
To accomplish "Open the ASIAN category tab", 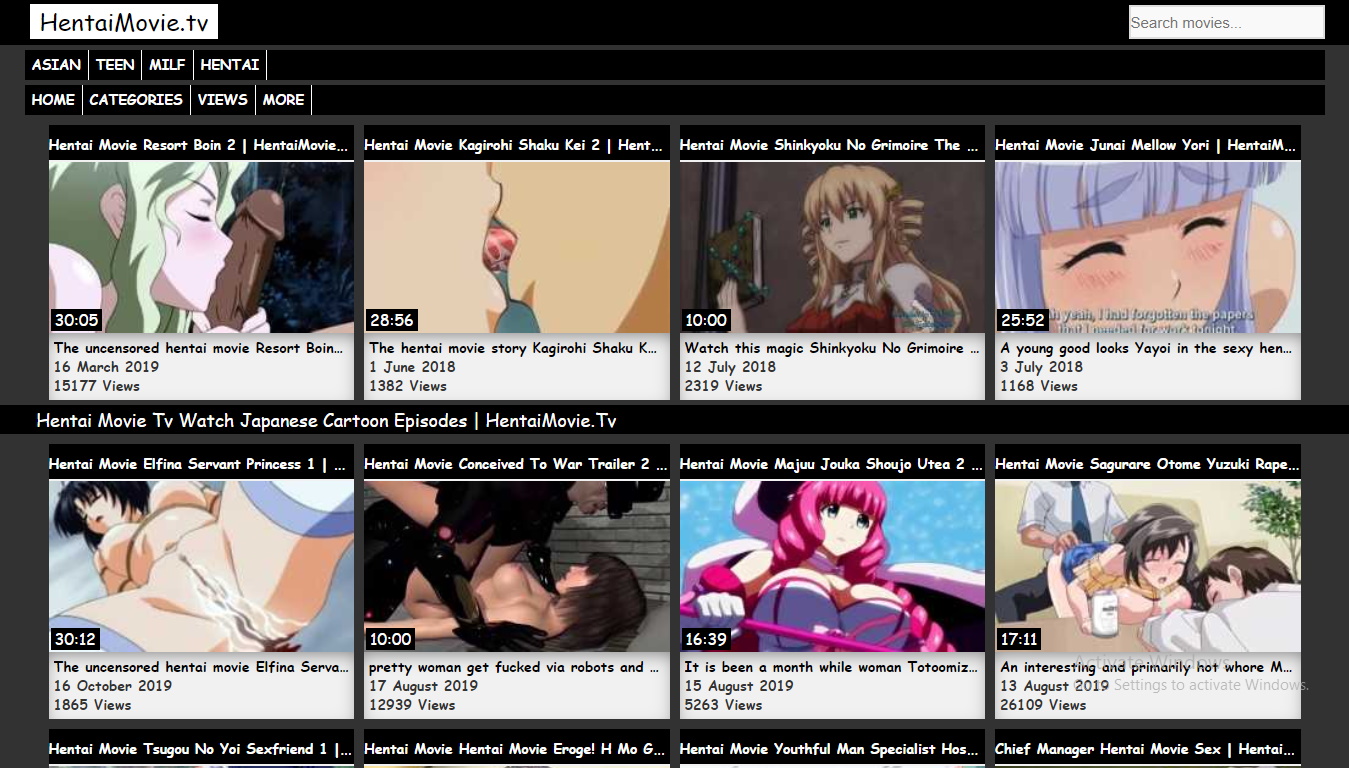I will point(56,65).
